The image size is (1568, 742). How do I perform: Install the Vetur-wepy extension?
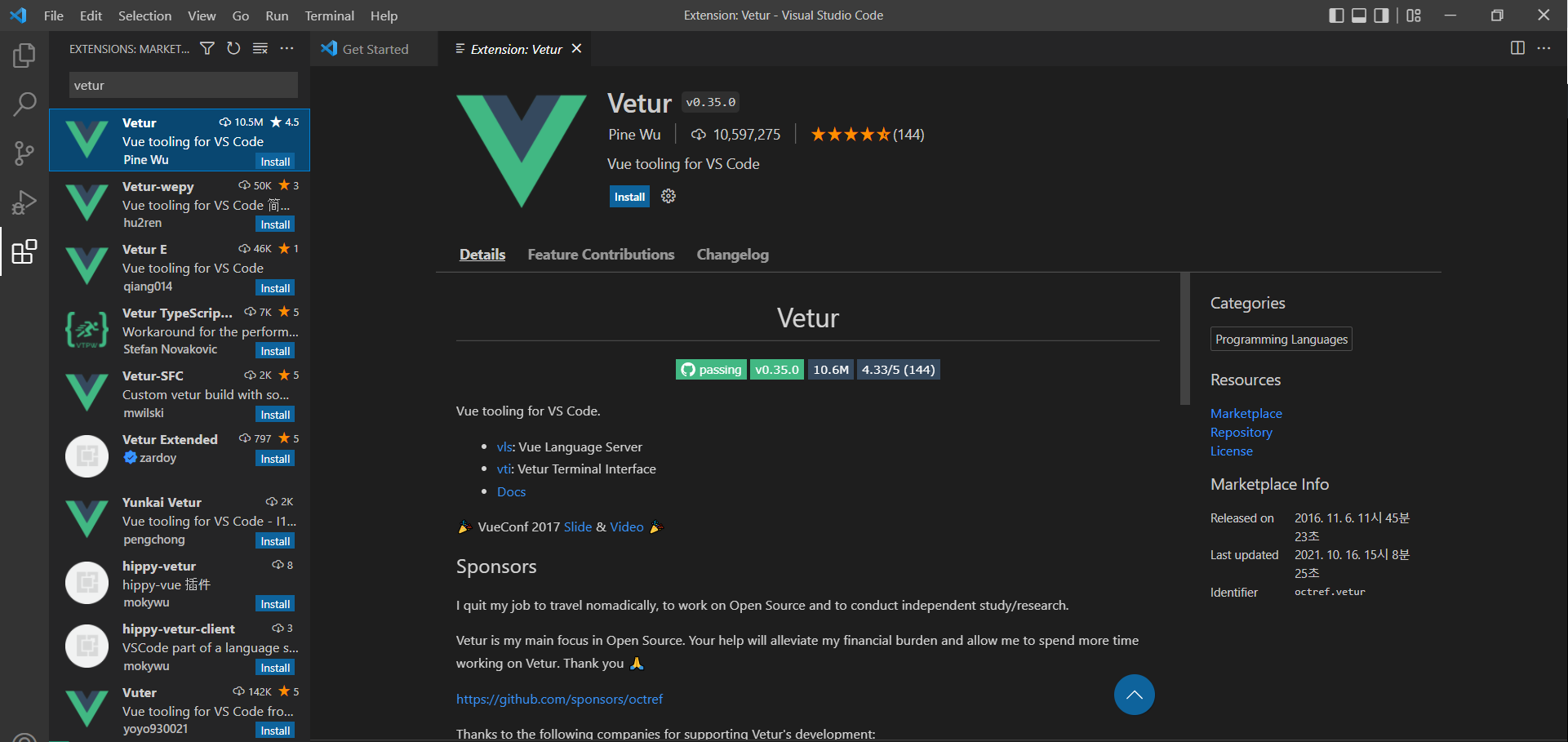[x=275, y=224]
